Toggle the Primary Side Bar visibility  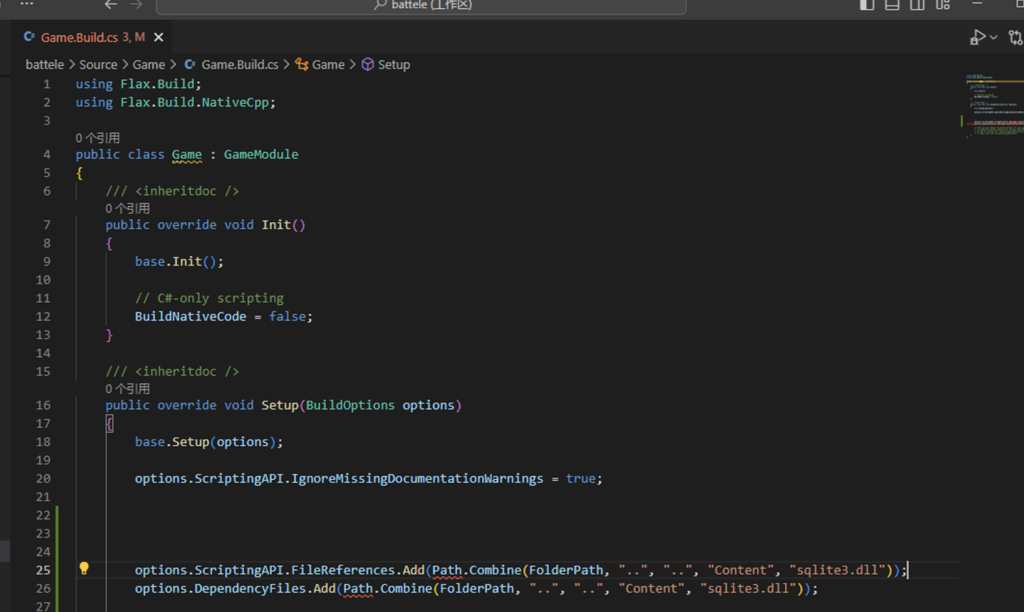tap(866, 6)
